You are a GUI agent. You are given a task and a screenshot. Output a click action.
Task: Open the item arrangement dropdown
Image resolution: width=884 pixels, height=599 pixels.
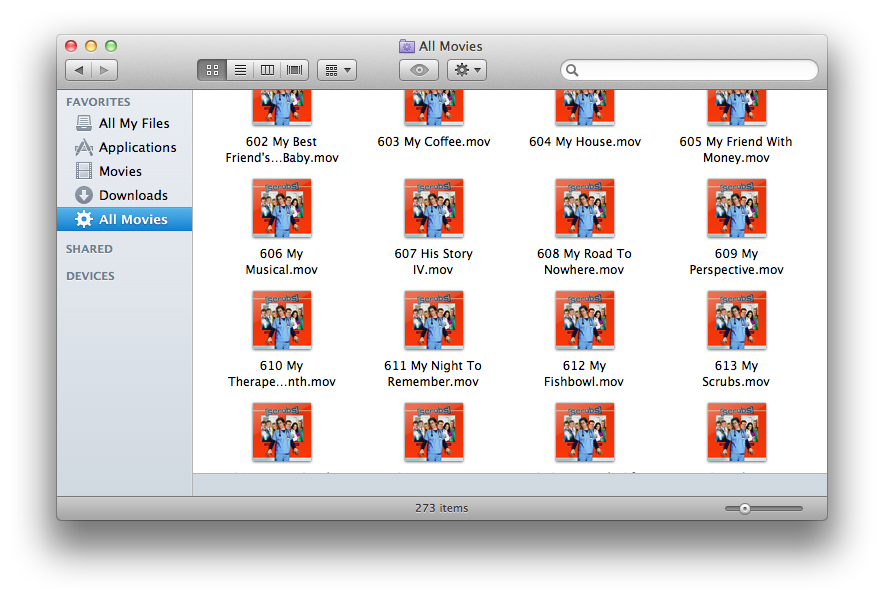click(337, 70)
